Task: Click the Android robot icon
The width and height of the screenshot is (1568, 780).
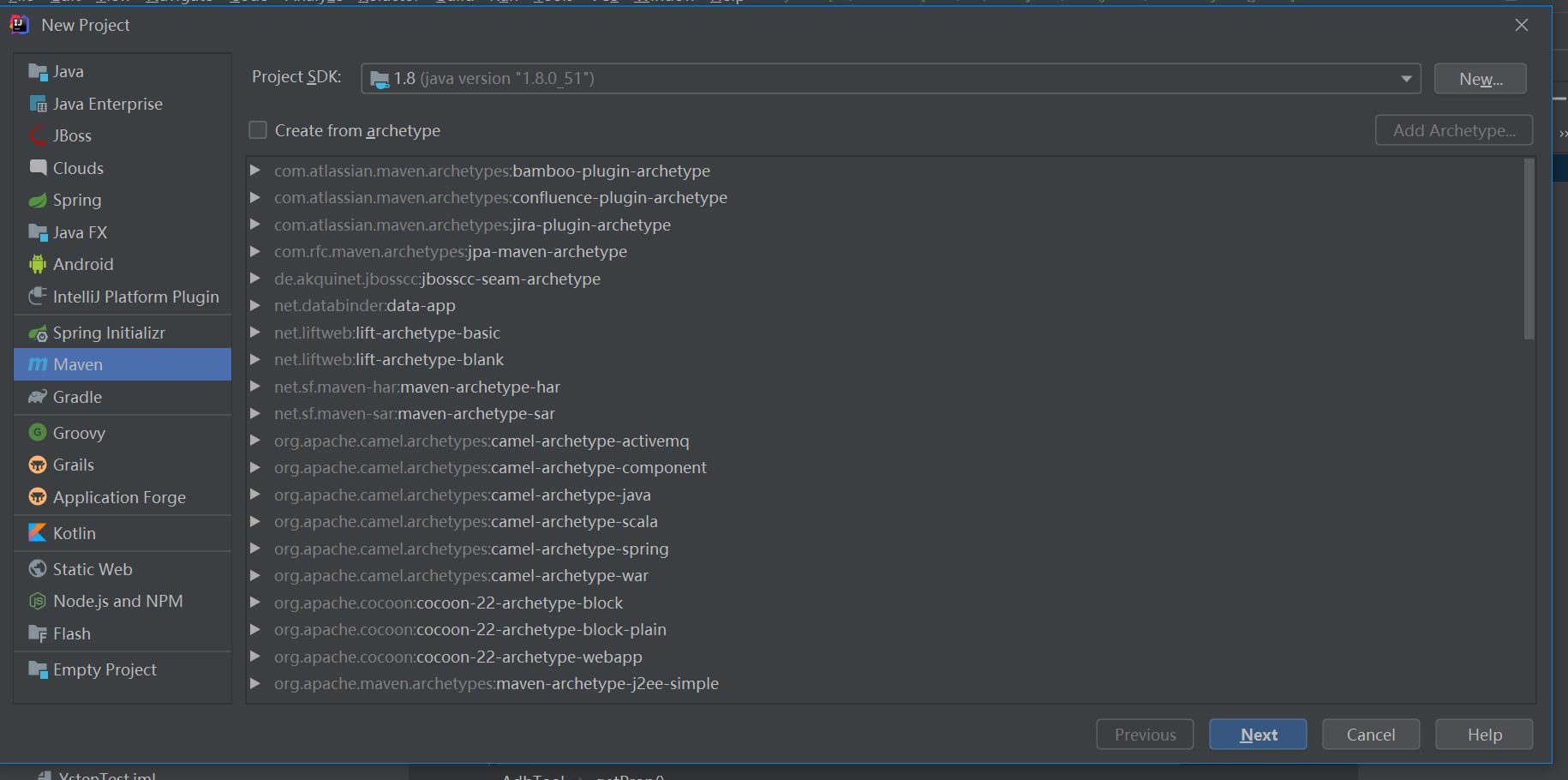Action: click(x=38, y=264)
